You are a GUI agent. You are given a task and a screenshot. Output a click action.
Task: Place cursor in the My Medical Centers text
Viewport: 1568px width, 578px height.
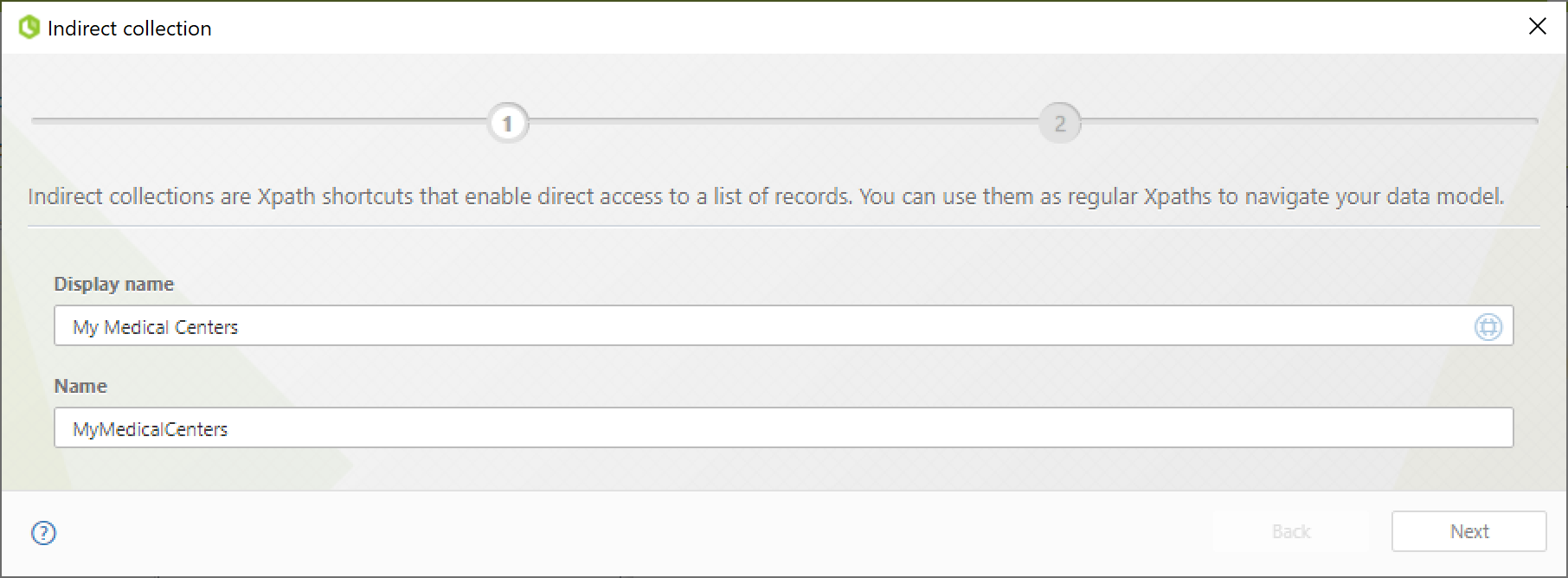[155, 327]
